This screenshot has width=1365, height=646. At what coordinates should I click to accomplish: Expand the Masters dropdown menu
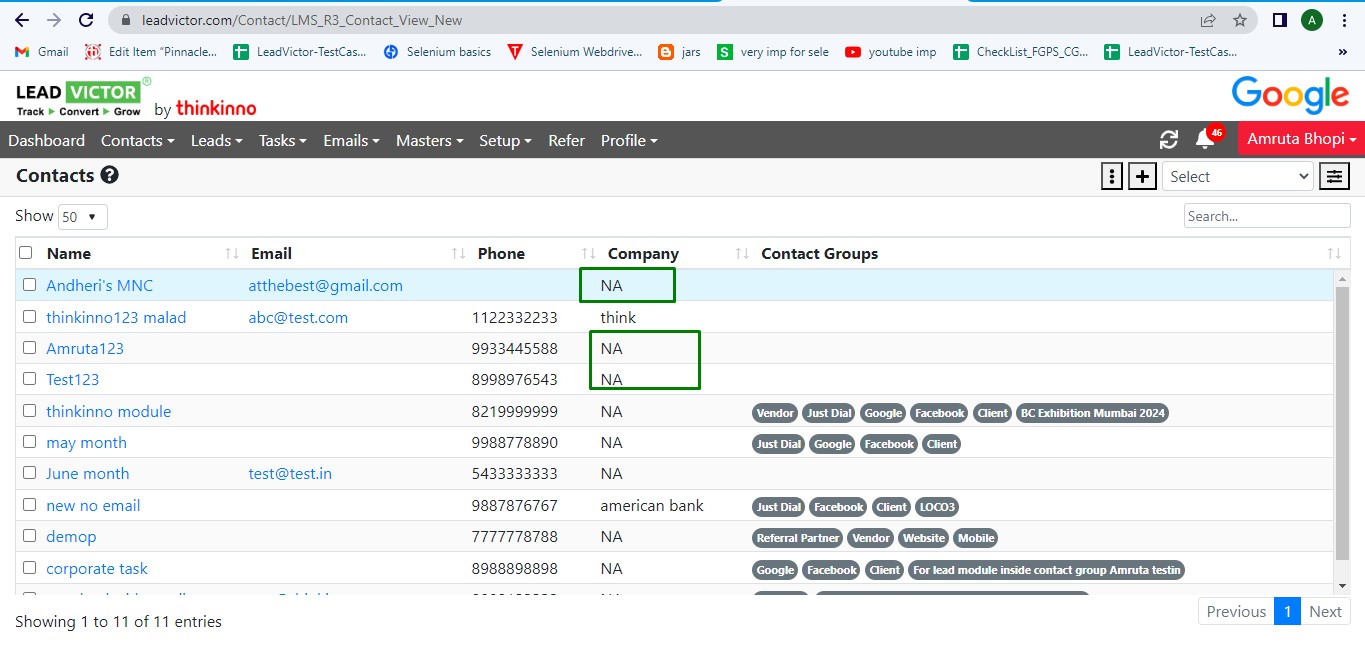[429, 140]
